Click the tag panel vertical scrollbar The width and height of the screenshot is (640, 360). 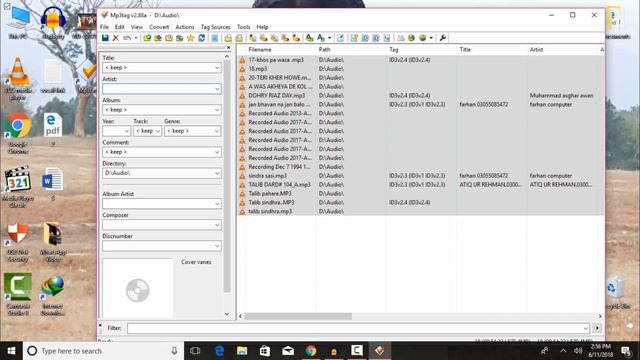click(227, 176)
